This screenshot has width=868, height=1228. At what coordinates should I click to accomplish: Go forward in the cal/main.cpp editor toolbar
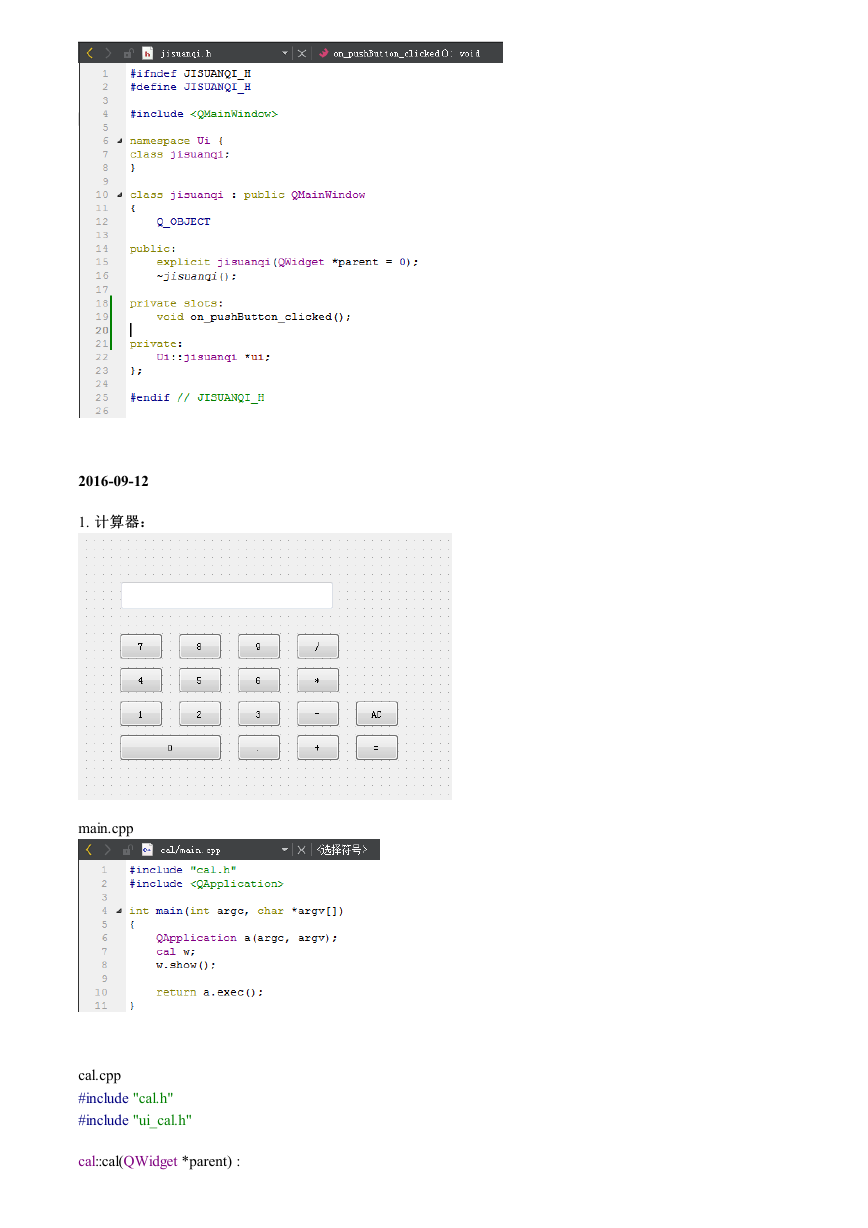(x=108, y=850)
